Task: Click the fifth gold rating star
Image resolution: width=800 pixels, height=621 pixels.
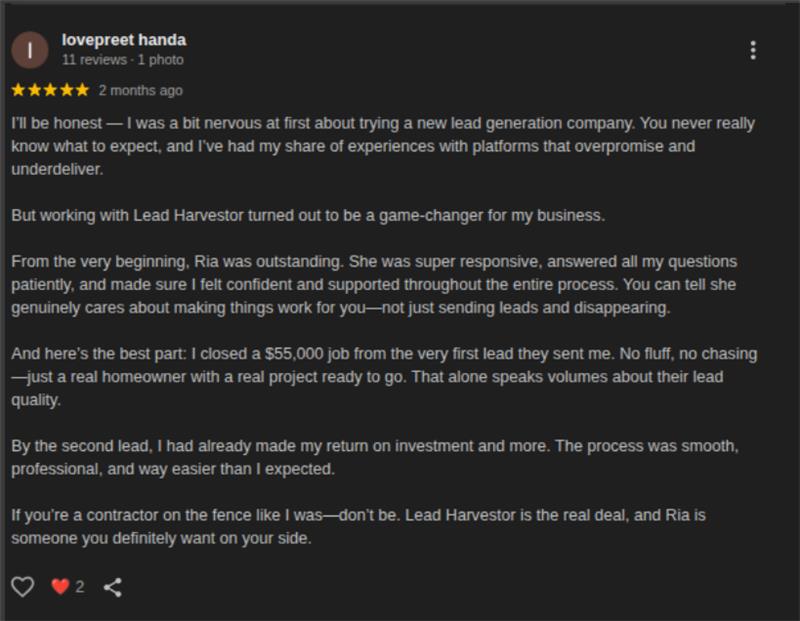Action: (x=82, y=90)
